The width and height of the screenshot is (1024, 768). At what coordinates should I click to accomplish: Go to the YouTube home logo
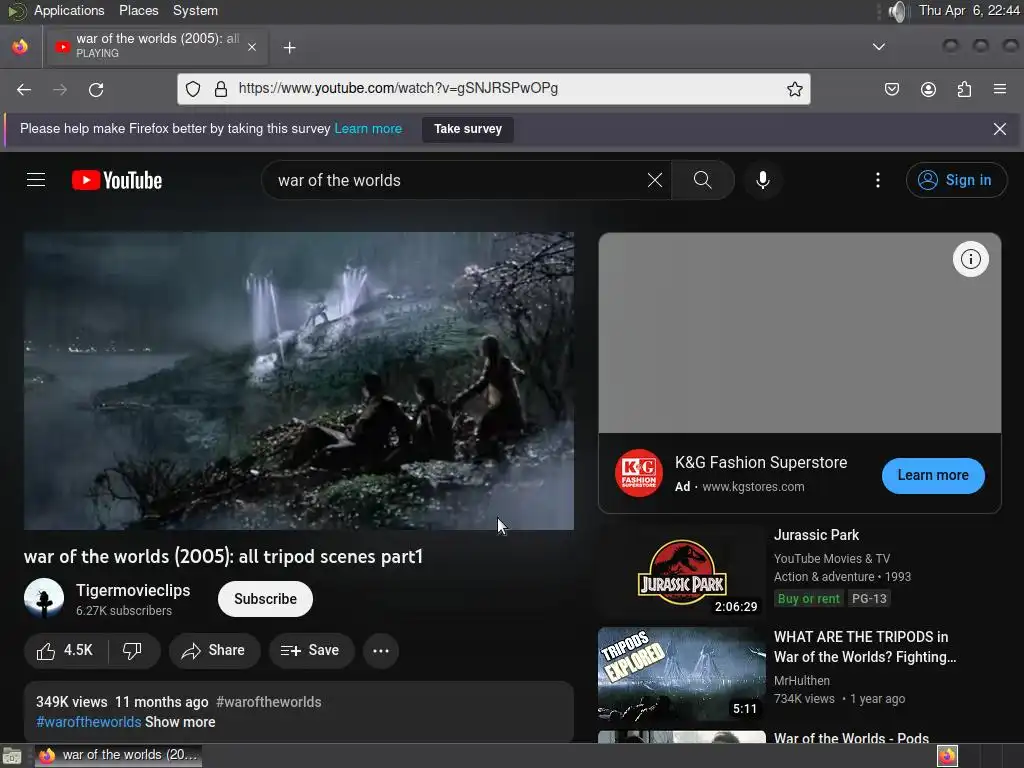tap(117, 180)
